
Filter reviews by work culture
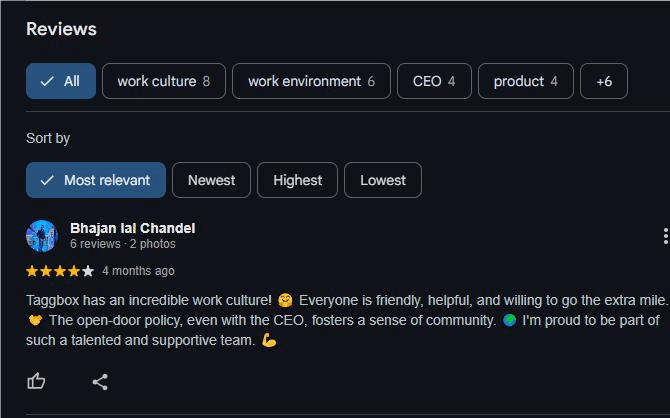pos(163,81)
